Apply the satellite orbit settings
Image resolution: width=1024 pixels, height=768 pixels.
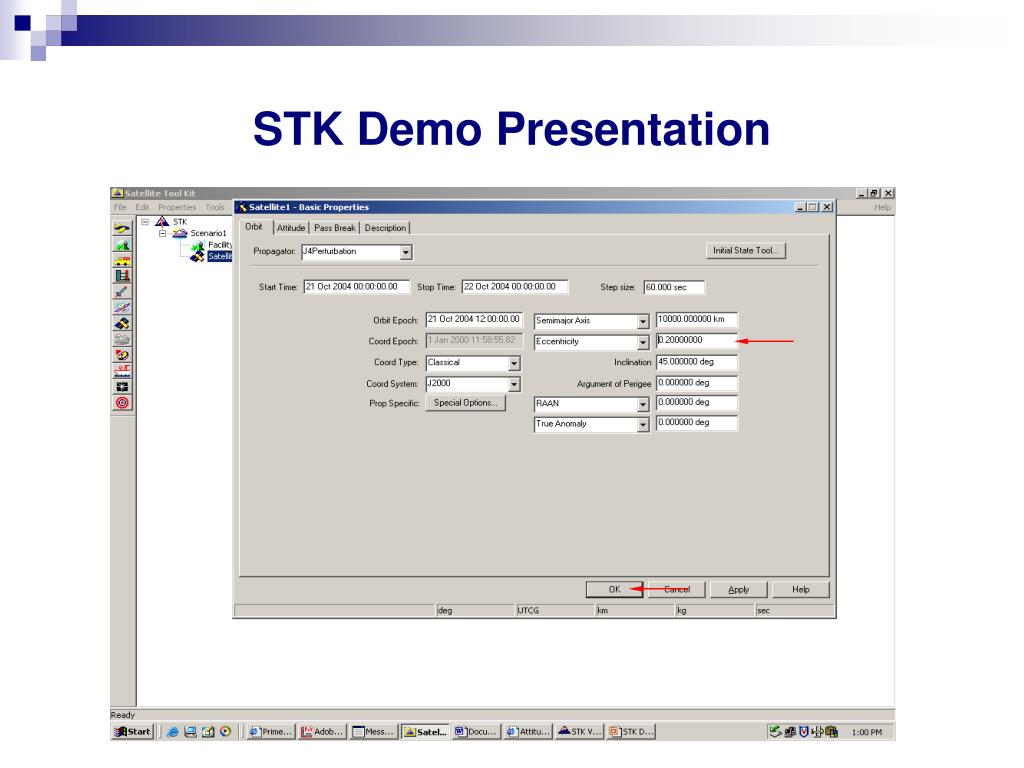coord(739,590)
